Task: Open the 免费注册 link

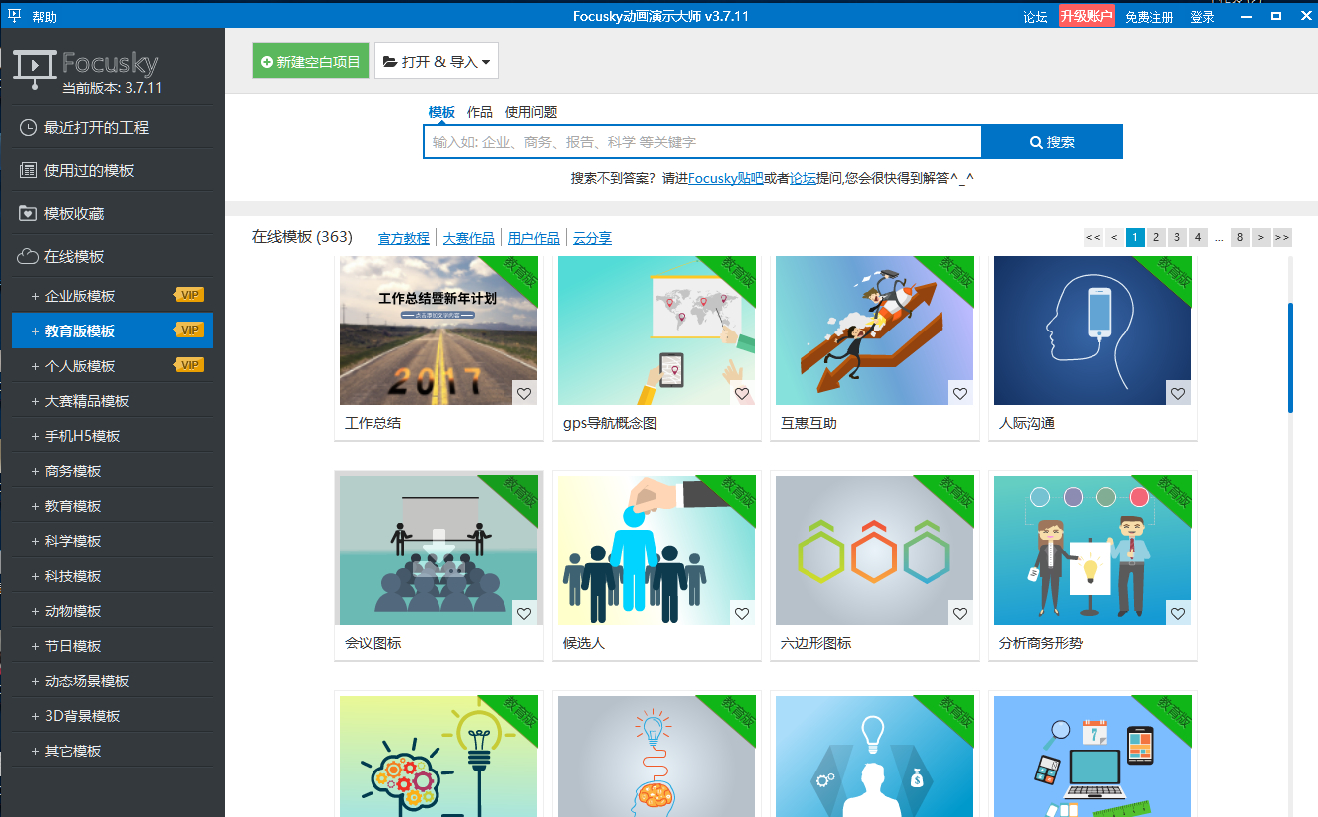Action: click(1149, 17)
